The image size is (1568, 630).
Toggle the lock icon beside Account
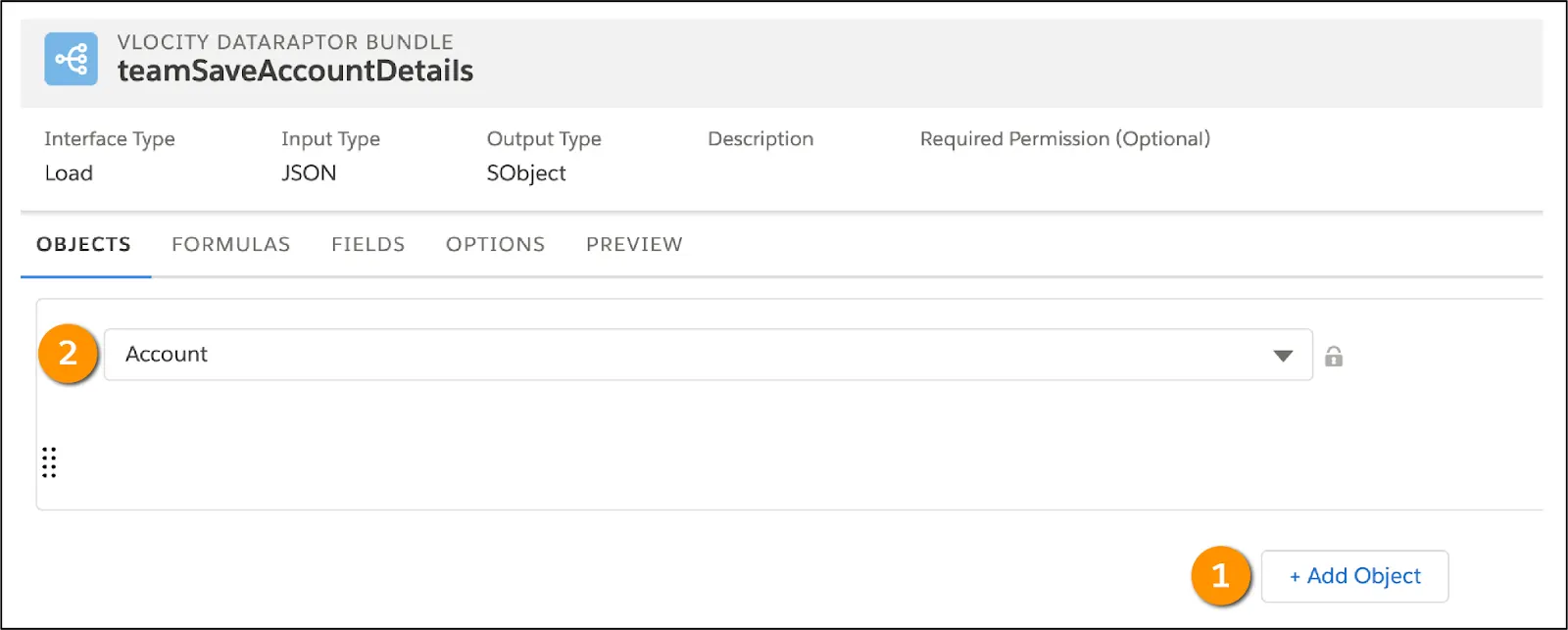point(1333,356)
